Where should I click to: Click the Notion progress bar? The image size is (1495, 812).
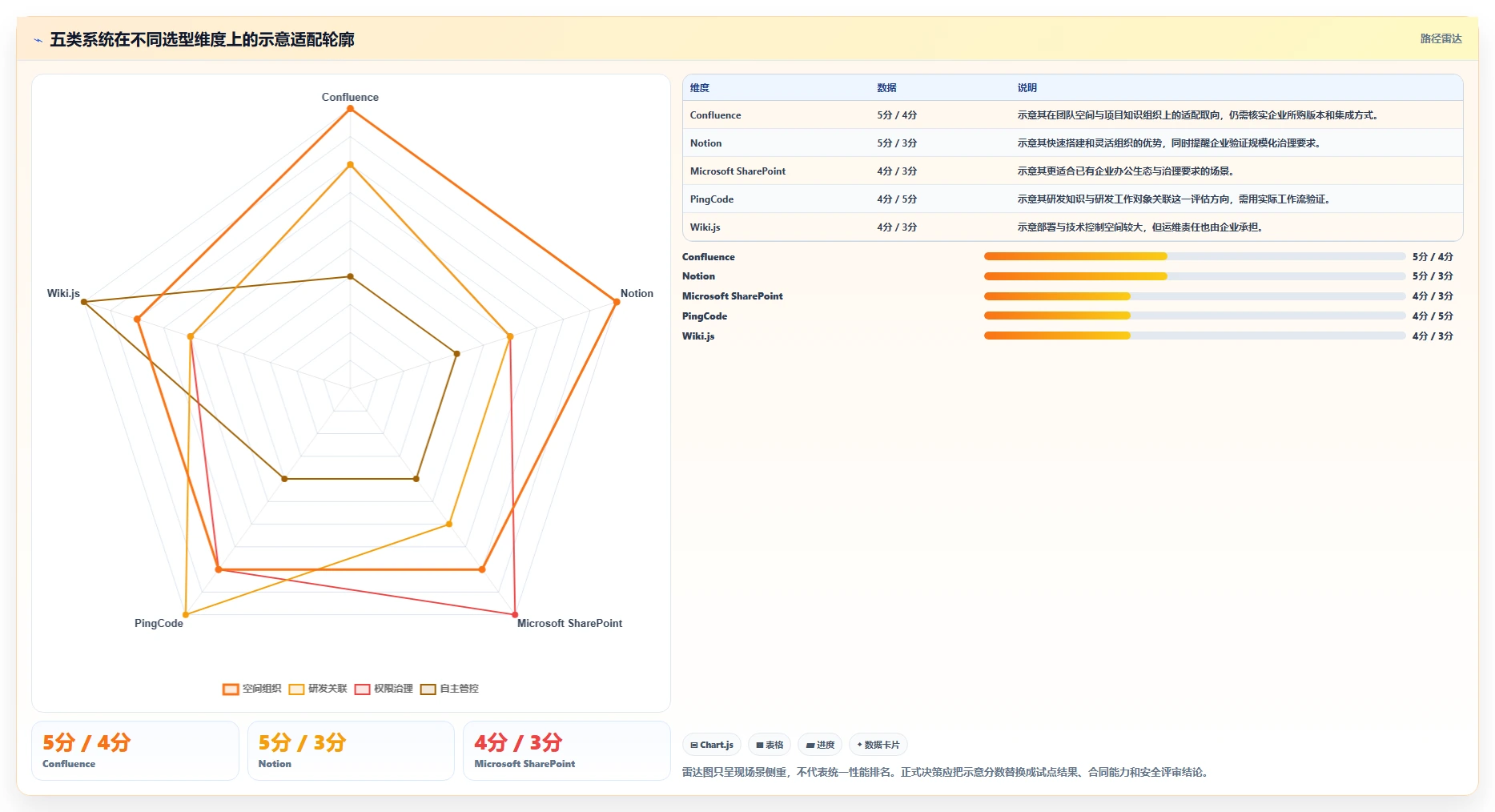[x=1195, y=276]
